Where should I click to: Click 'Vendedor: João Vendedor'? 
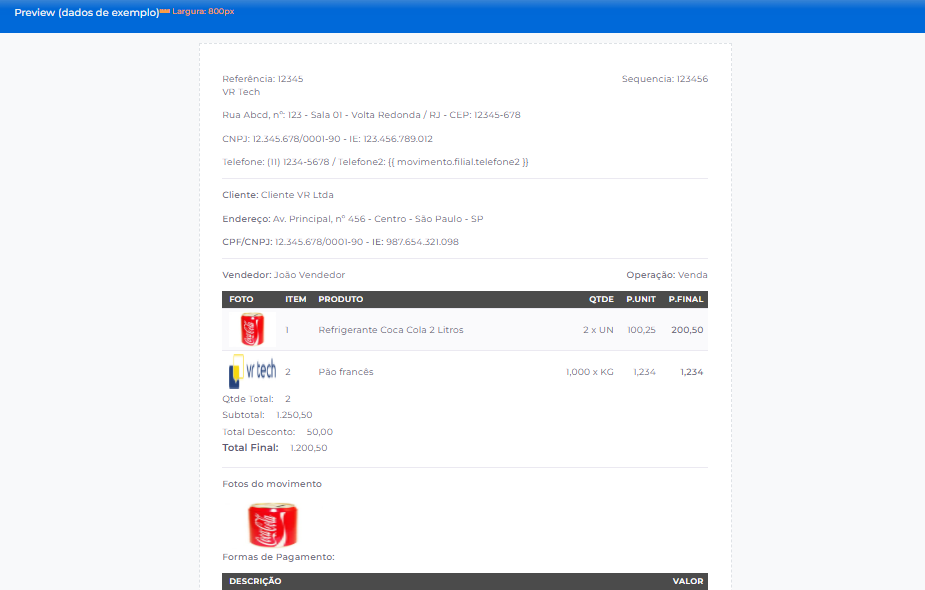click(284, 275)
